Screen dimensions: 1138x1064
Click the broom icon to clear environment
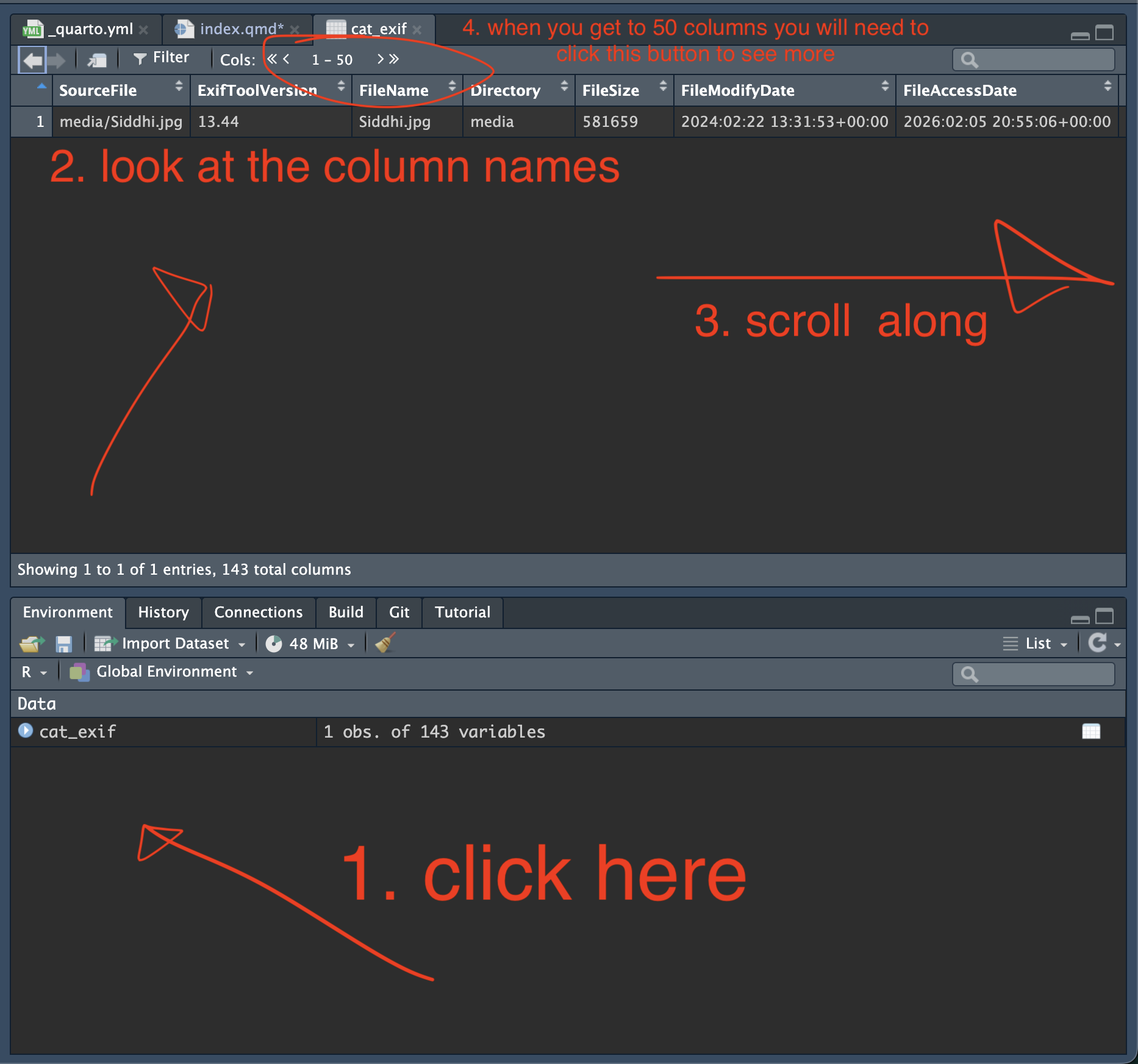(385, 643)
